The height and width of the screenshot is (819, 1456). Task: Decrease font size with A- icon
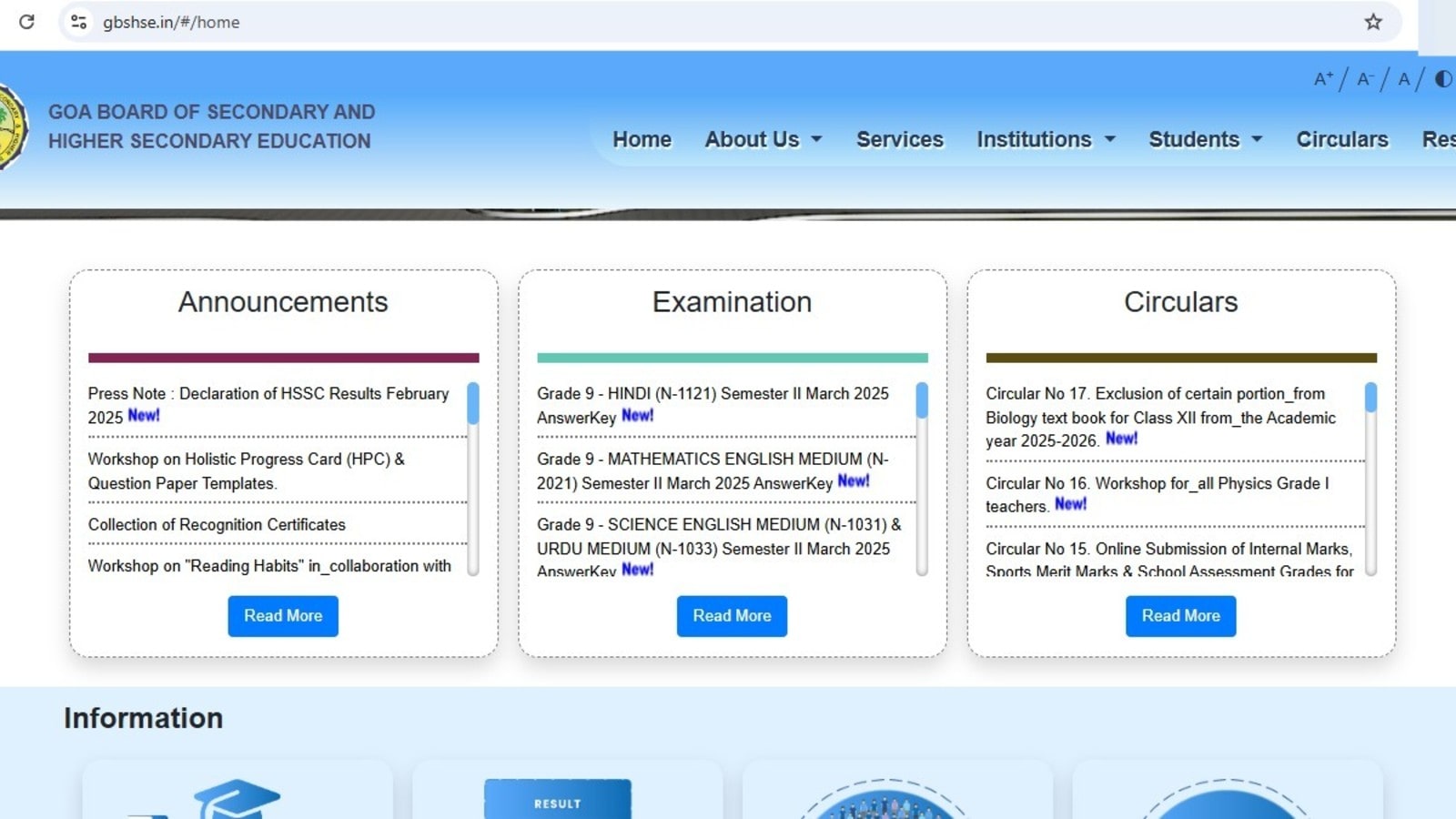1364,79
